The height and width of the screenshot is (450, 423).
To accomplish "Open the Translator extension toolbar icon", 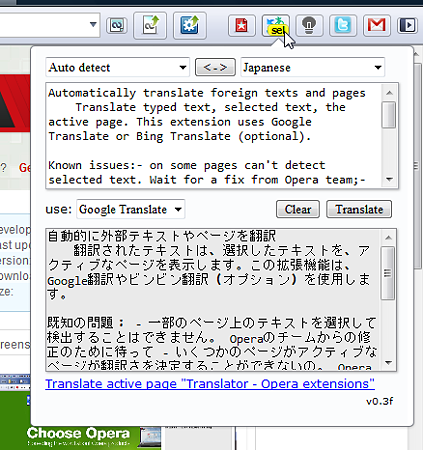I will coord(276,25).
